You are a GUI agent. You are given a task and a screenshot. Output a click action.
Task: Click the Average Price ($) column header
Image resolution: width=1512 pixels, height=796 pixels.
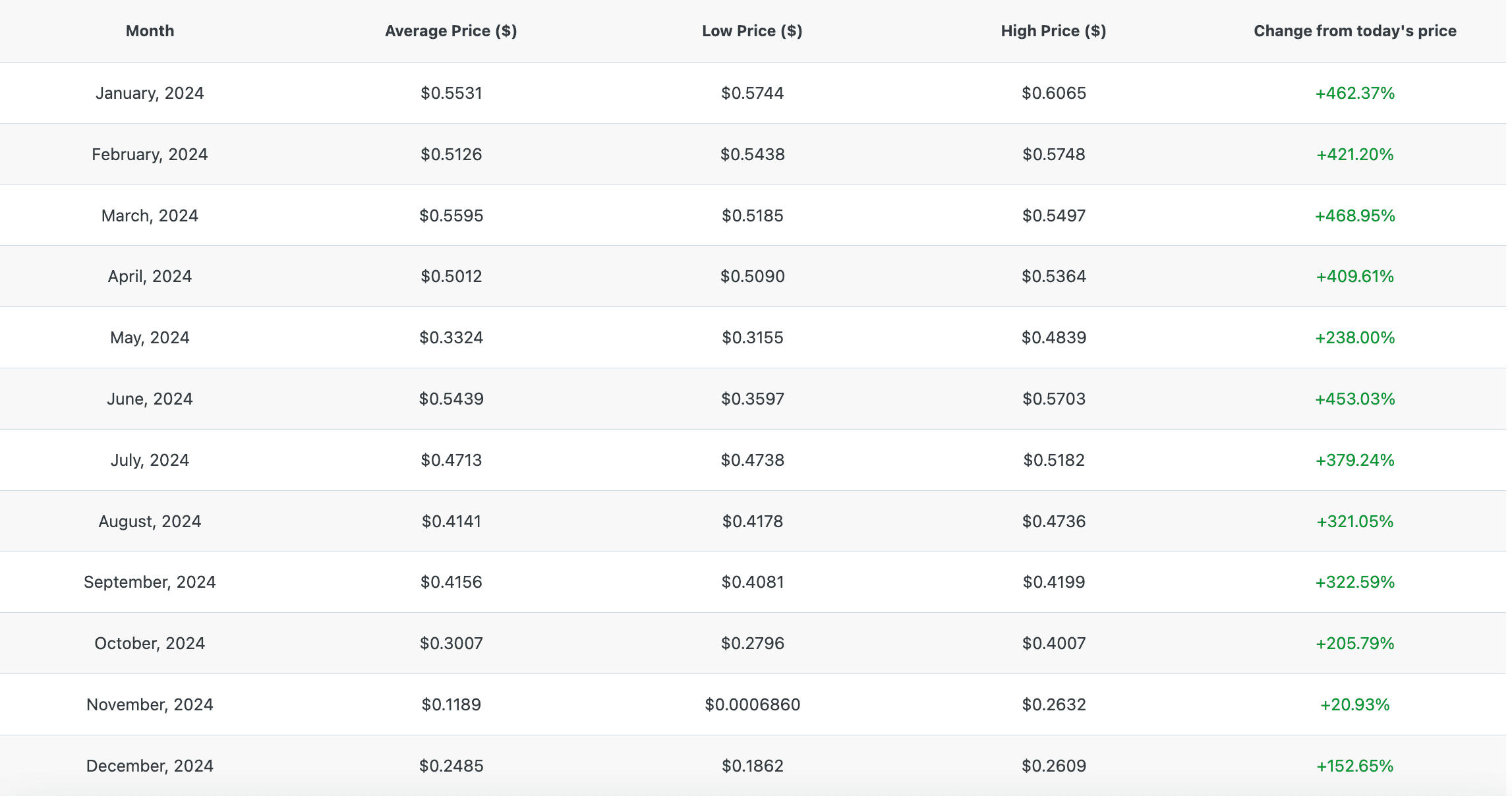[x=451, y=31]
